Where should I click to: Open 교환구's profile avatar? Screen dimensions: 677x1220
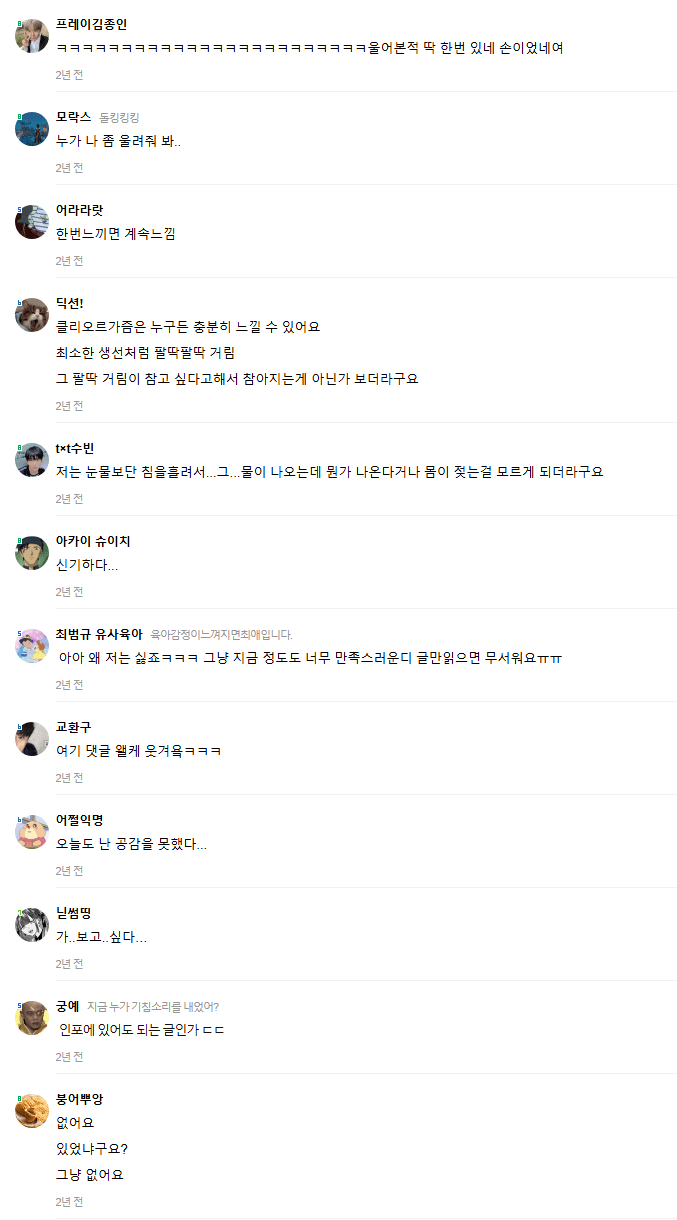tap(32, 739)
